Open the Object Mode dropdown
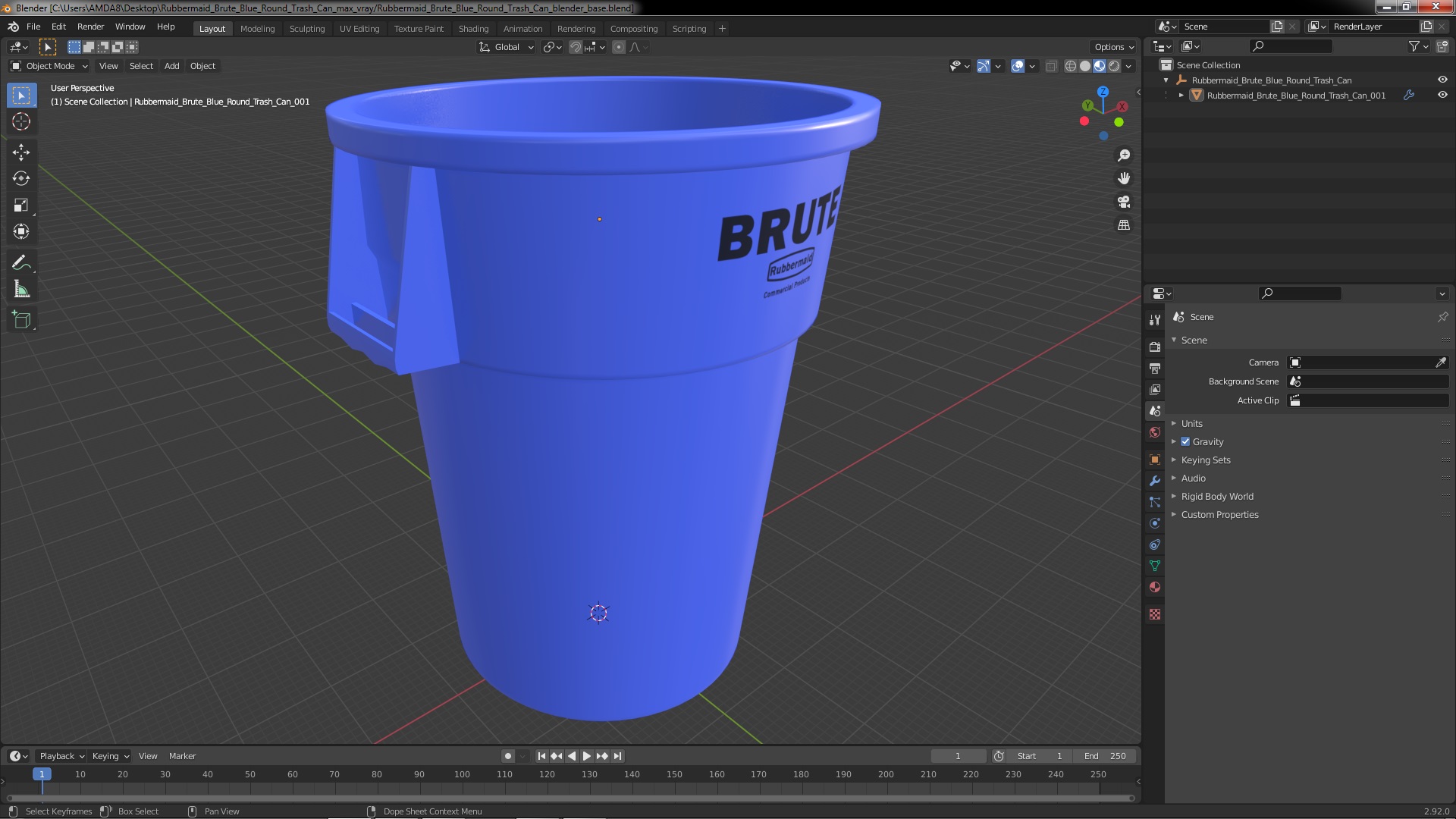1456x819 pixels. pos(49,66)
